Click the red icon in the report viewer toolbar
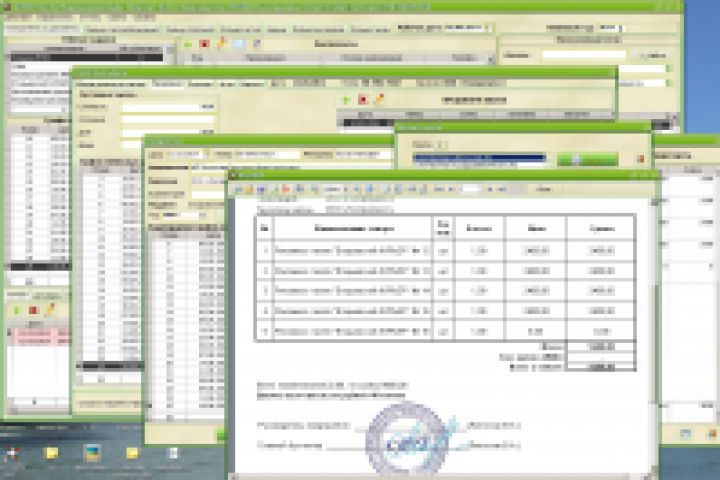The width and height of the screenshot is (720, 480). [285, 189]
